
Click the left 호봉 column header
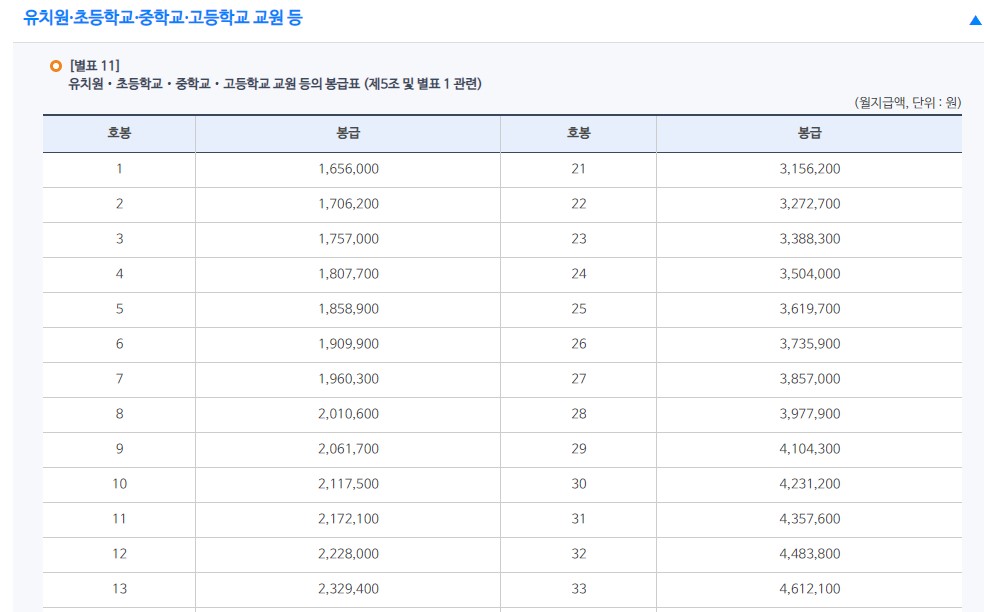(119, 133)
